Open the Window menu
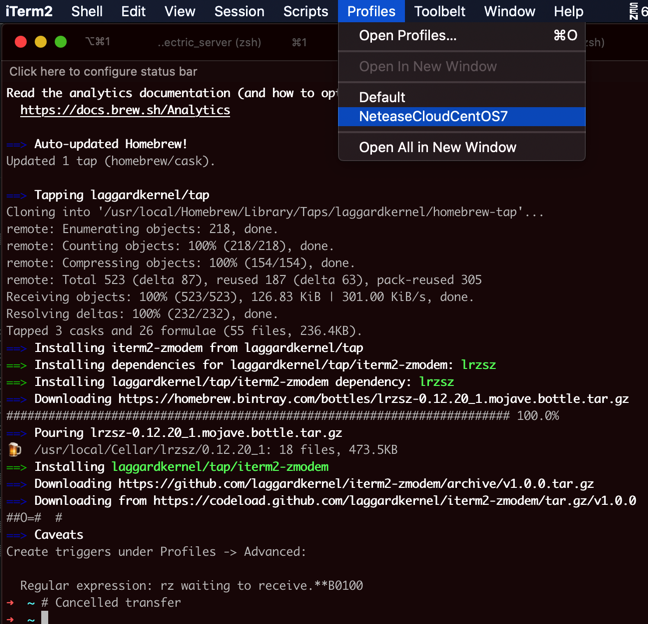The height and width of the screenshot is (624, 648). 510,11
